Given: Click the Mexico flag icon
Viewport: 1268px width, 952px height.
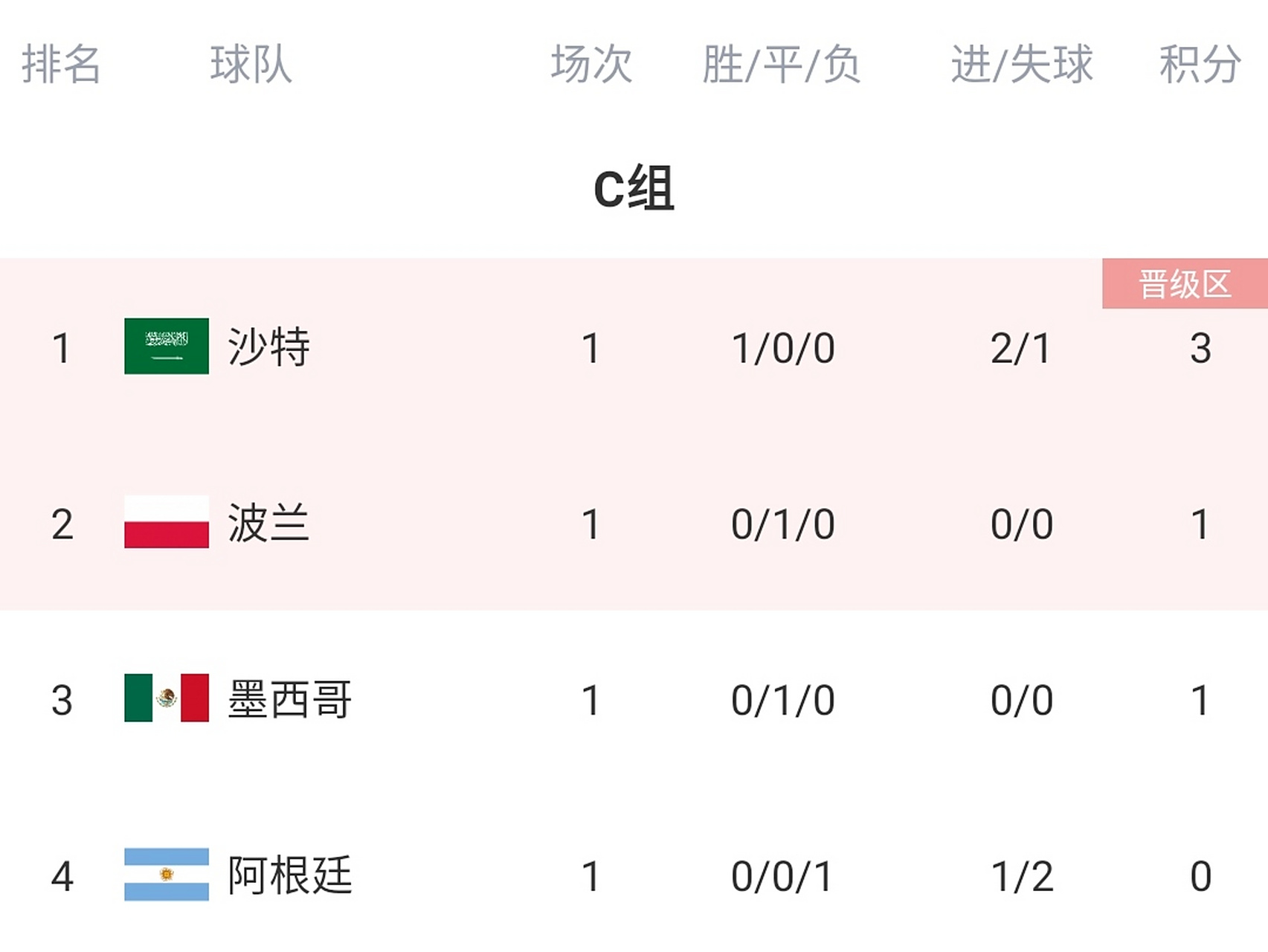Looking at the screenshot, I should point(166,698).
